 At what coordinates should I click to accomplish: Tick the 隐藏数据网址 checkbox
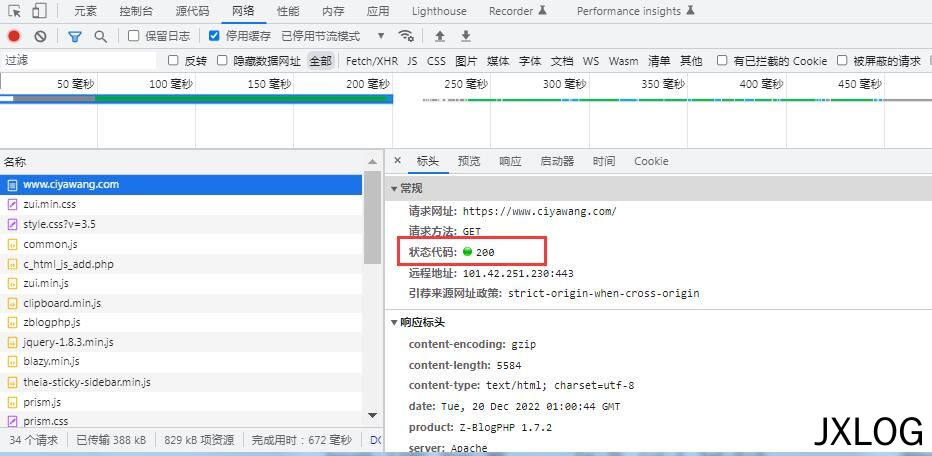(x=222, y=60)
